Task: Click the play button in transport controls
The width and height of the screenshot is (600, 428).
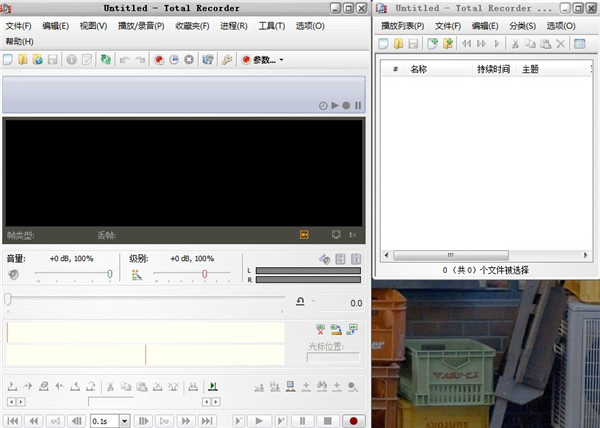Action: [x=258, y=421]
